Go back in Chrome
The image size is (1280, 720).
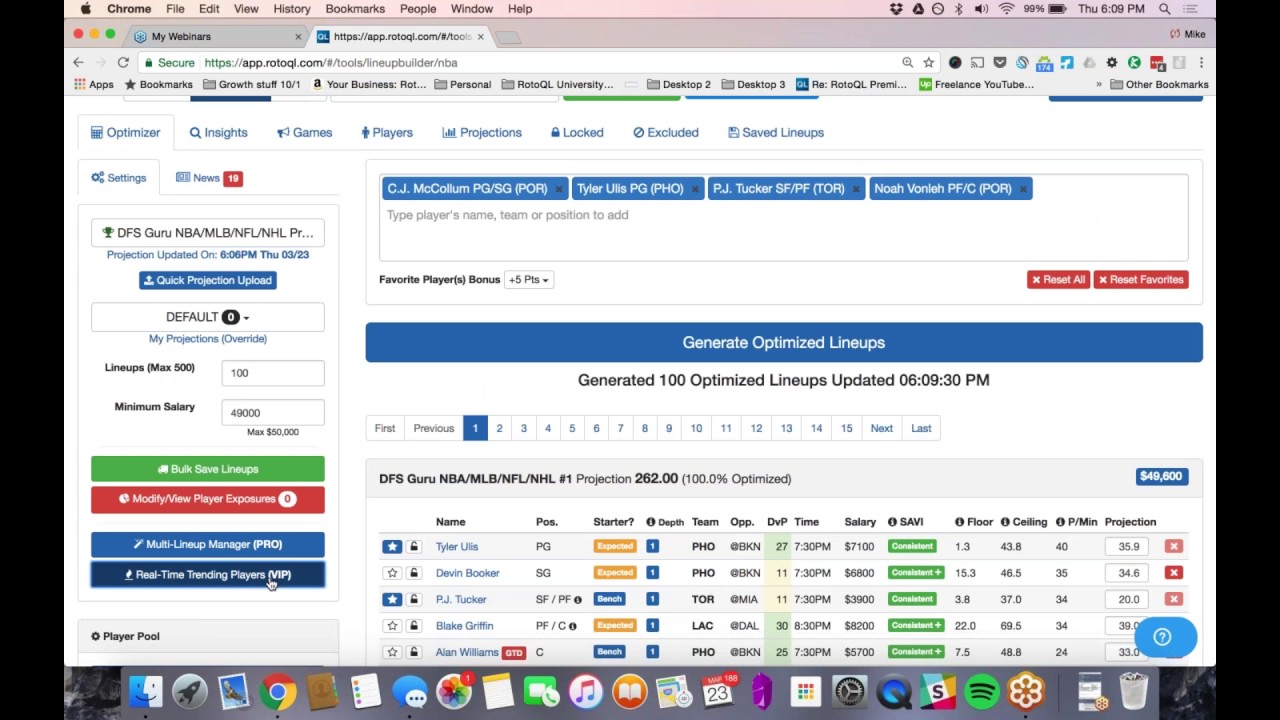[x=78, y=62]
